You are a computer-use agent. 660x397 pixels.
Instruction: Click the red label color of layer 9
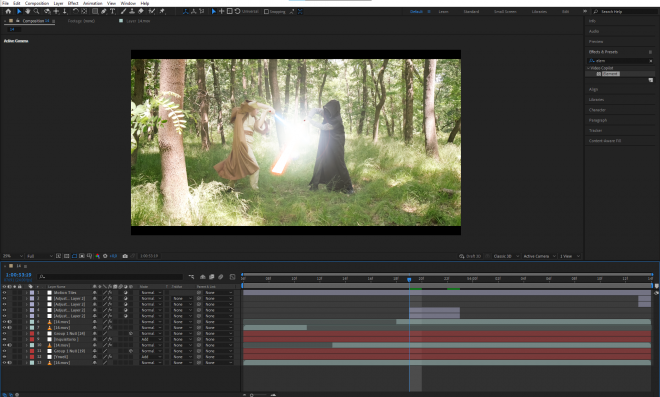tap(32, 339)
